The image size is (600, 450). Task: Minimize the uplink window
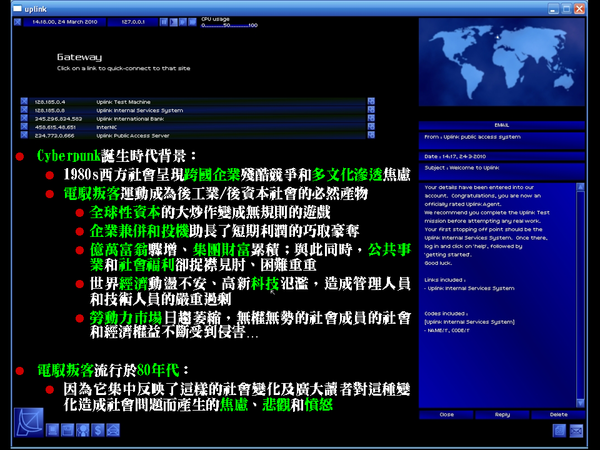click(x=553, y=8)
